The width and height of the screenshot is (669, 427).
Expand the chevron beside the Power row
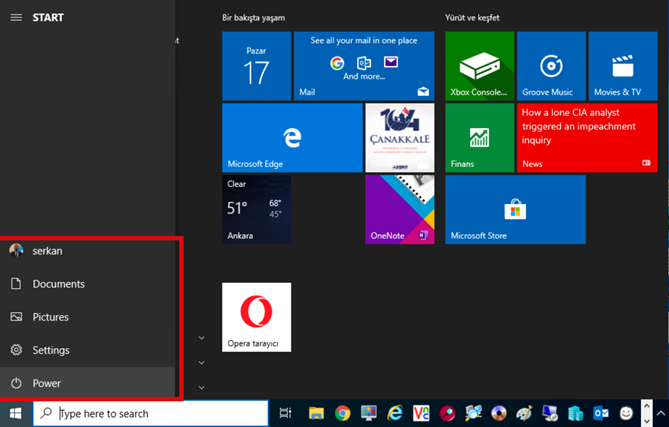pos(202,387)
